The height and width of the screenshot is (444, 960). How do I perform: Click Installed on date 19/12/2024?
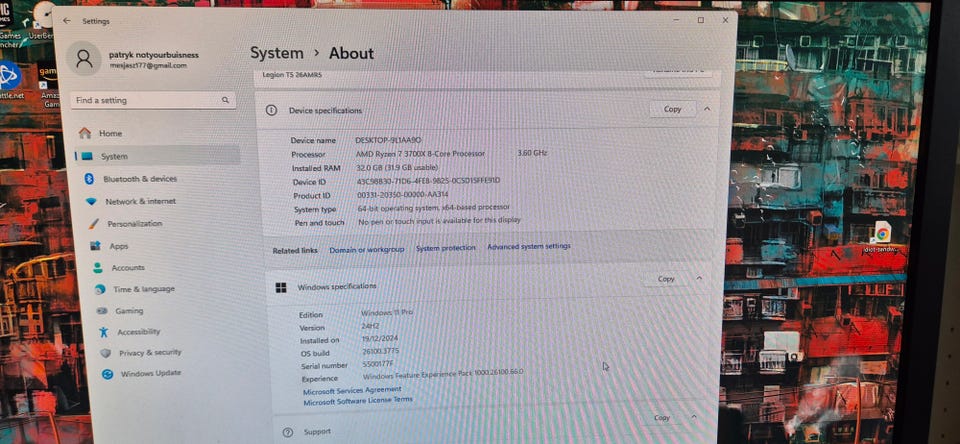pos(380,338)
